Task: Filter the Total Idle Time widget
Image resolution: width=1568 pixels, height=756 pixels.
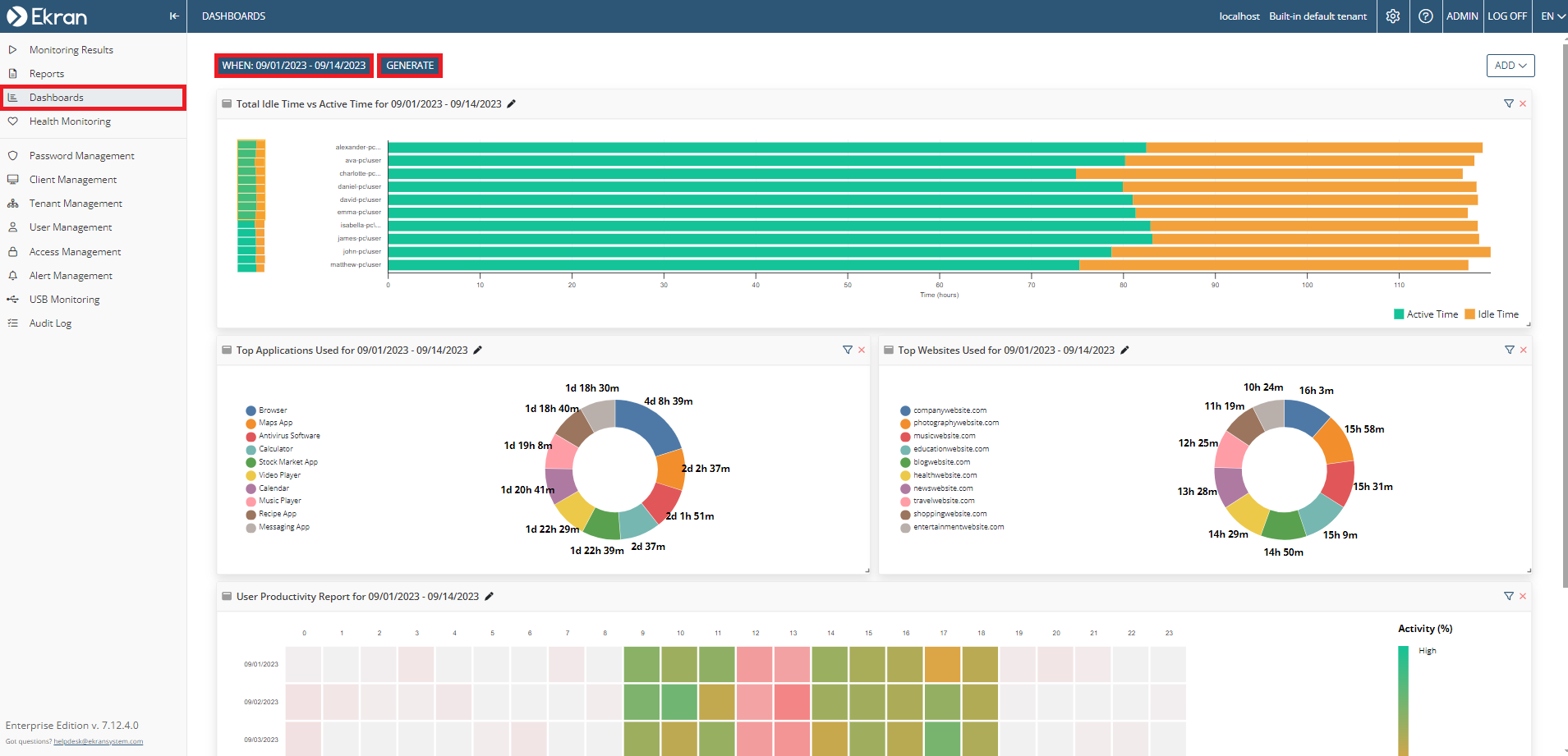Action: coord(1509,103)
